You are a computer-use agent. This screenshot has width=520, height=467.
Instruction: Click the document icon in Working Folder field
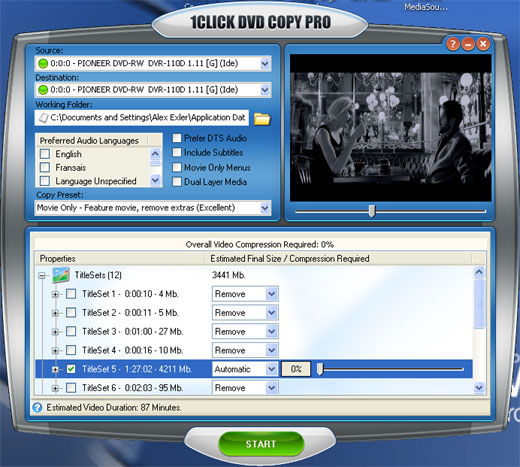43,118
